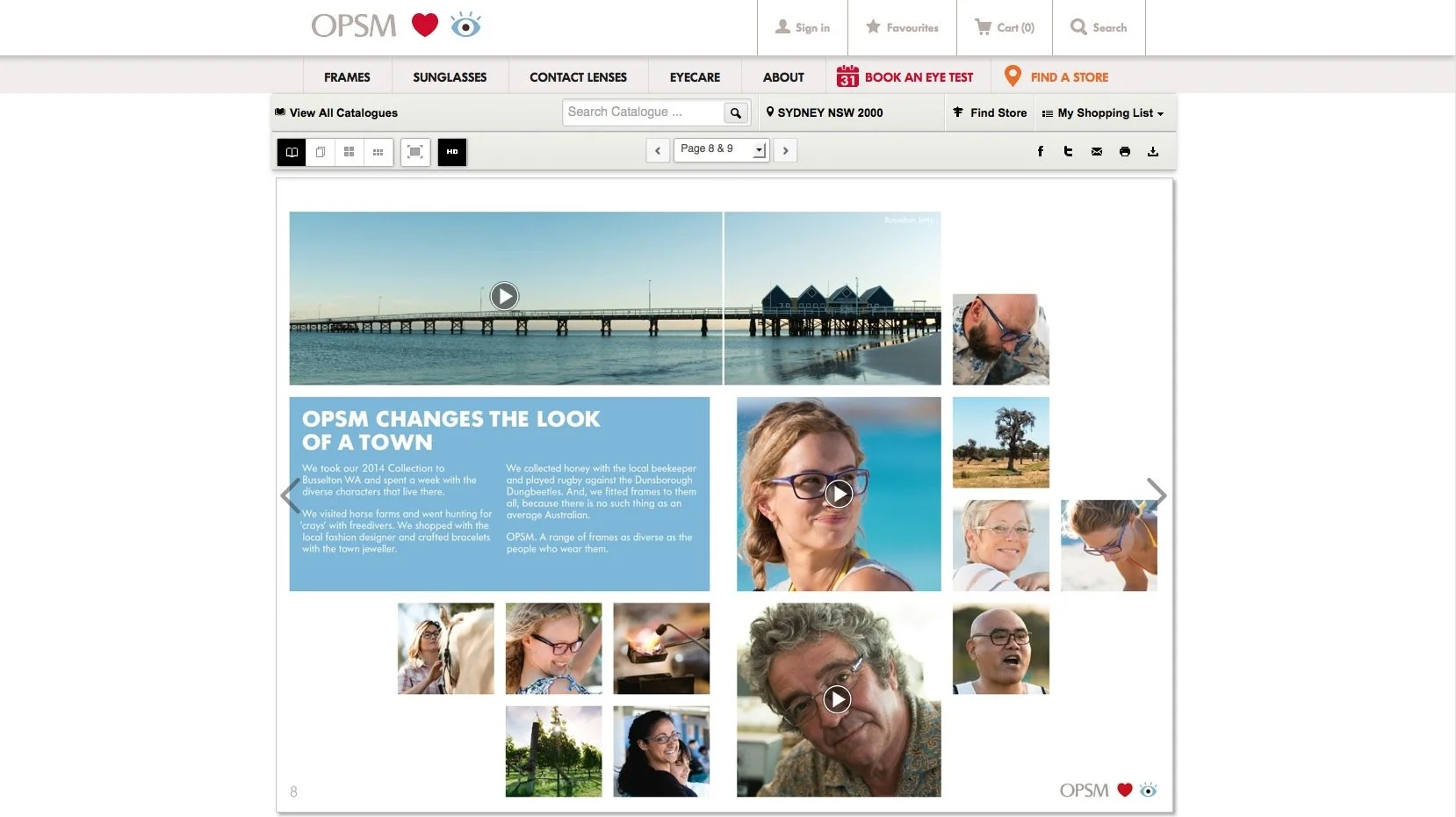Toggle fullscreen view
This screenshot has width=1456, height=817.
pyautogui.click(x=415, y=152)
